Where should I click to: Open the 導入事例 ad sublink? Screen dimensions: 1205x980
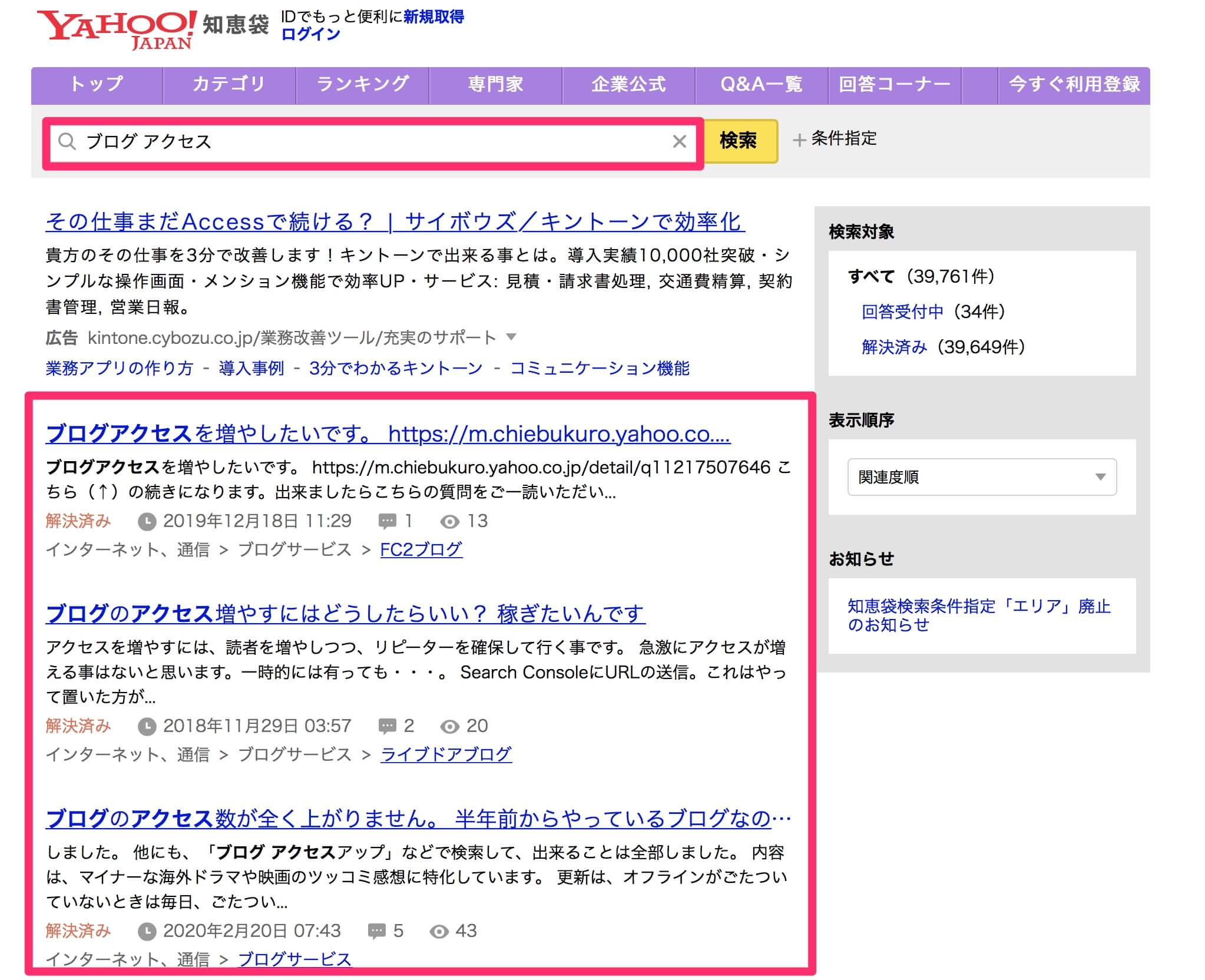251,368
